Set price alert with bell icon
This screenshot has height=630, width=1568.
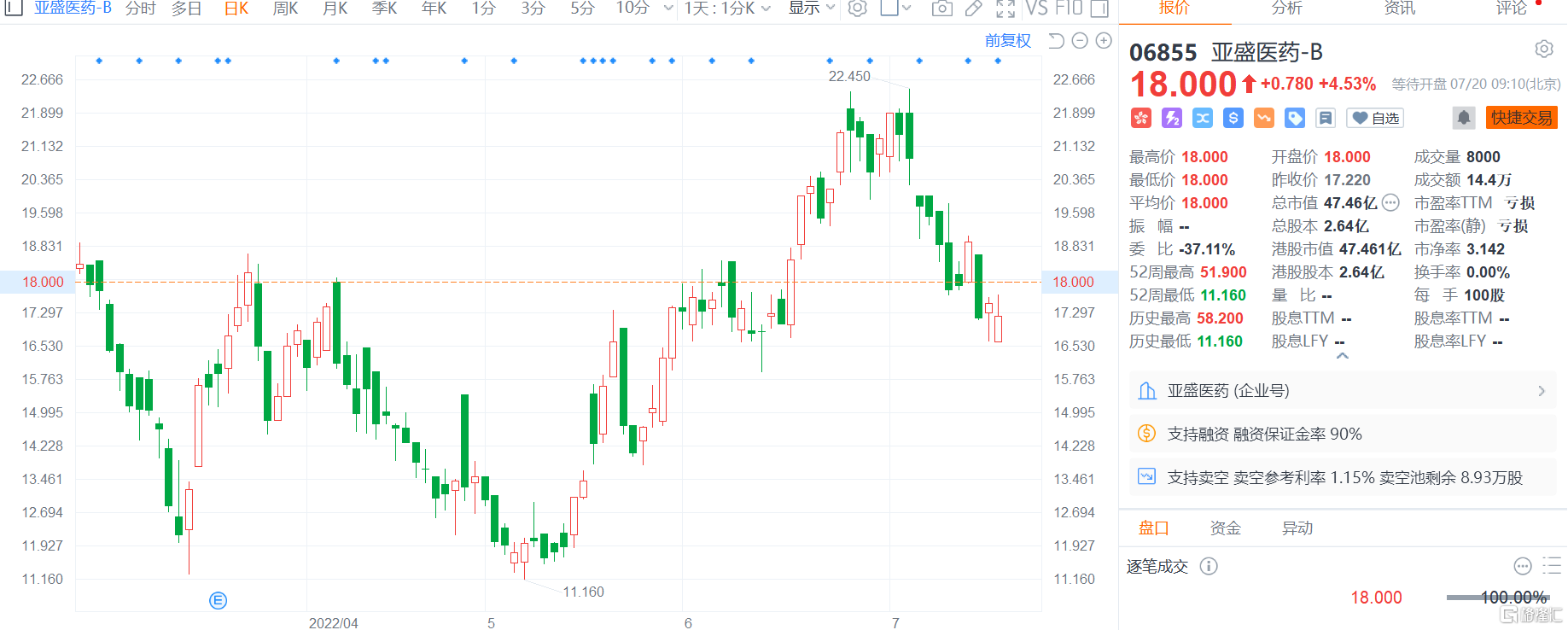pyautogui.click(x=1464, y=118)
